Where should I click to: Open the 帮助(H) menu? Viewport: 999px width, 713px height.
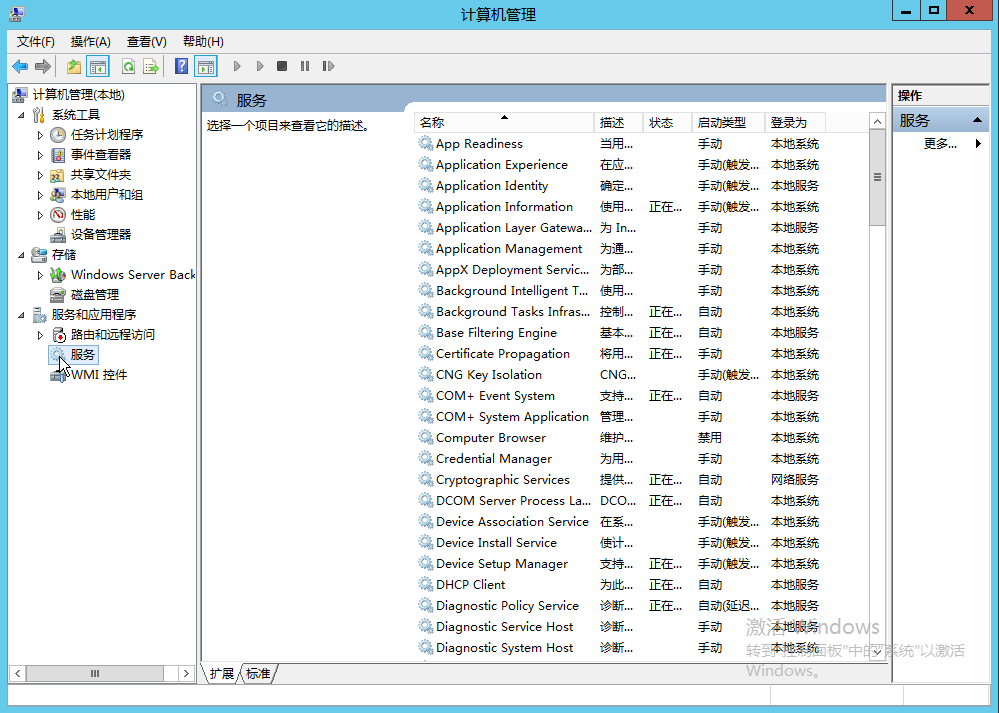tap(203, 41)
